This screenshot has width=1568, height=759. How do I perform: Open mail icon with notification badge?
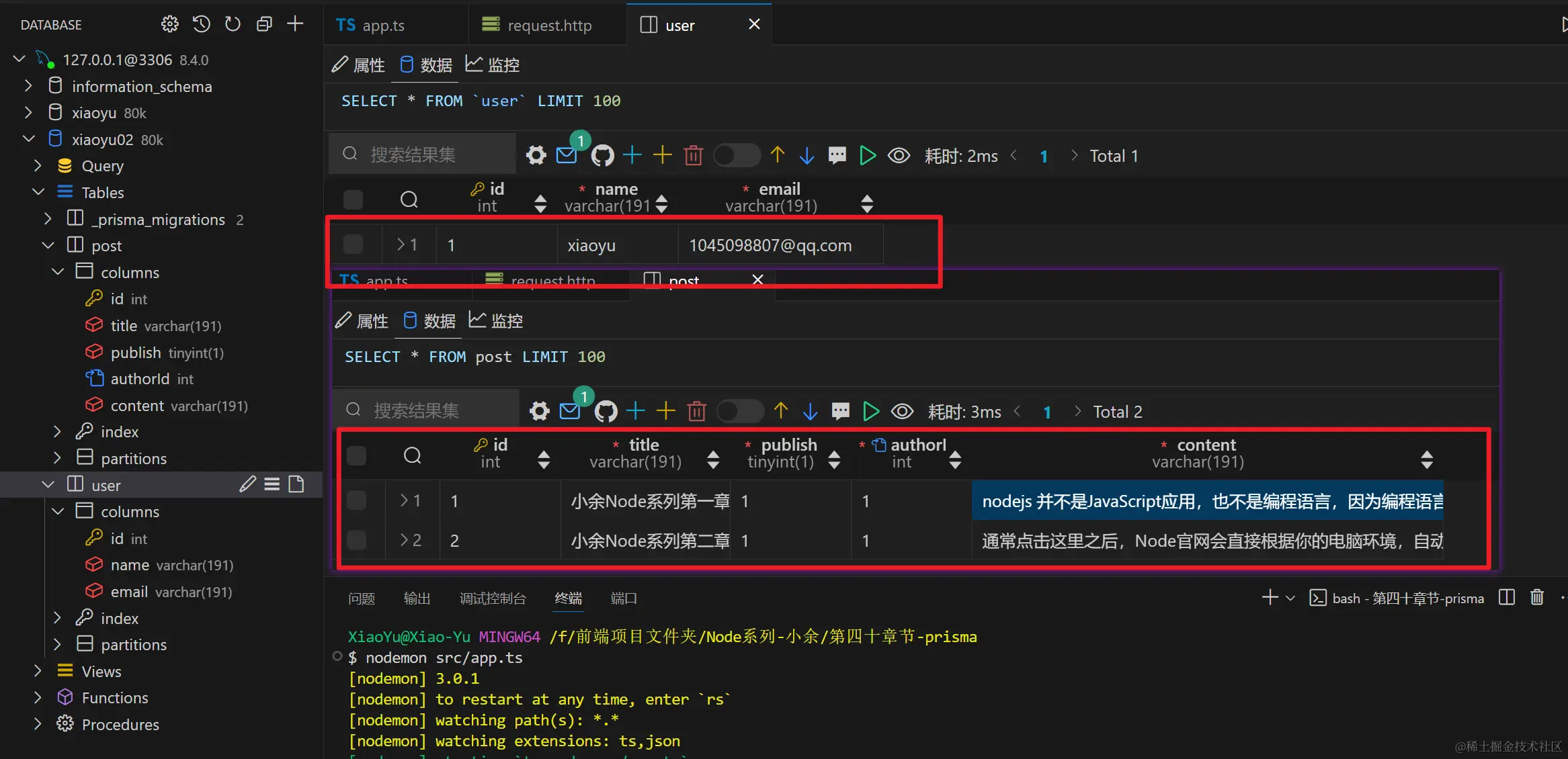click(567, 156)
